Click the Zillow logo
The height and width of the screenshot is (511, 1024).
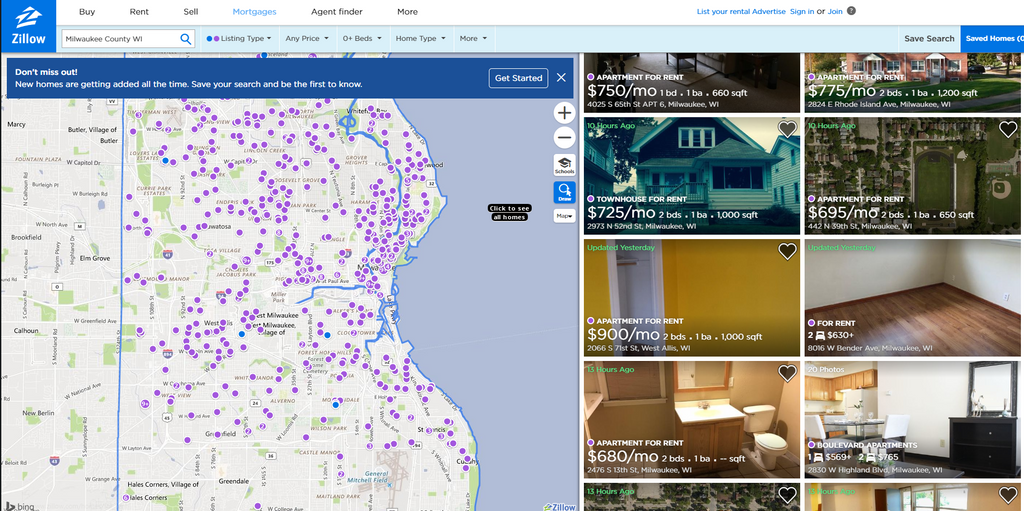pos(28,25)
